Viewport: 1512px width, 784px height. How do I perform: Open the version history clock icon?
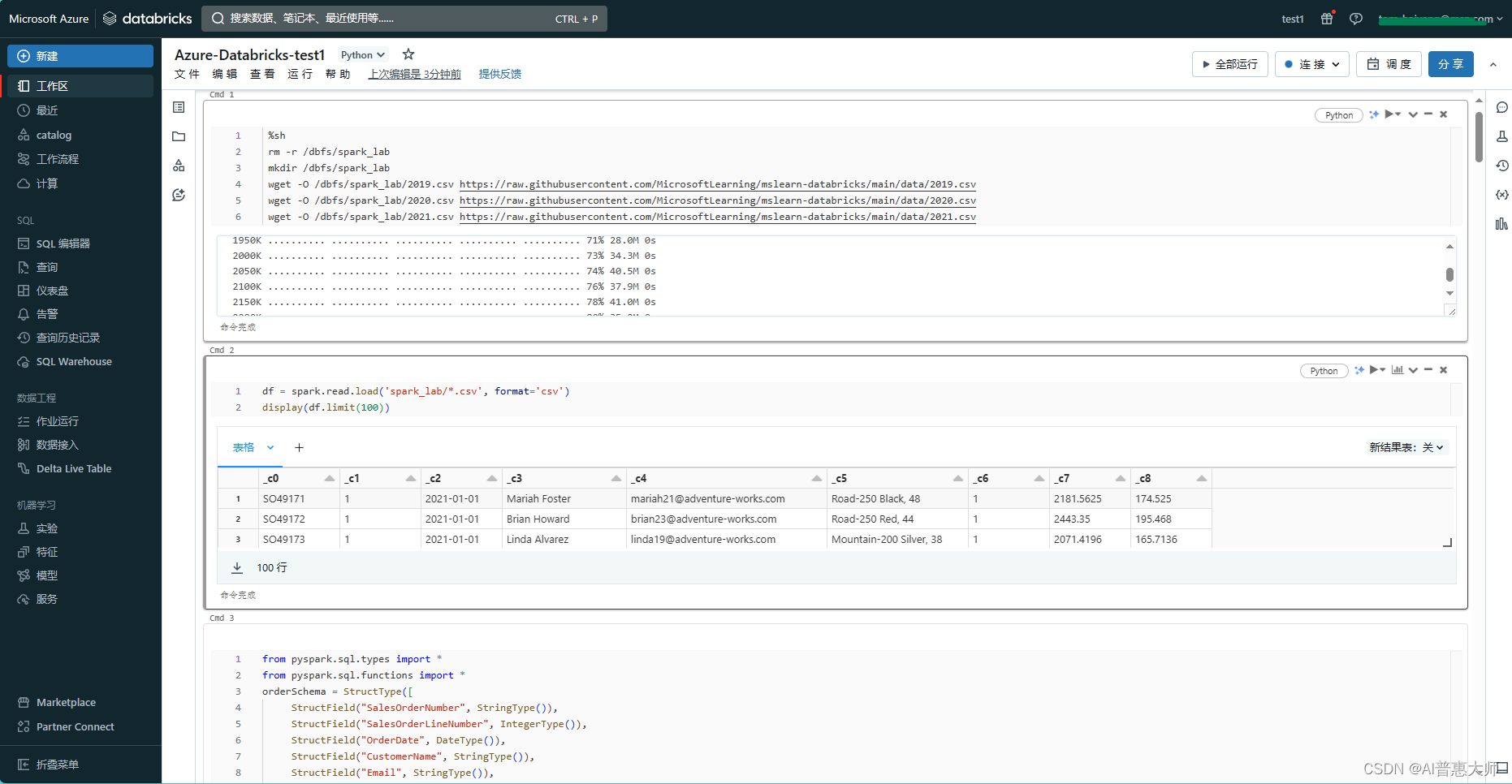tap(1501, 166)
